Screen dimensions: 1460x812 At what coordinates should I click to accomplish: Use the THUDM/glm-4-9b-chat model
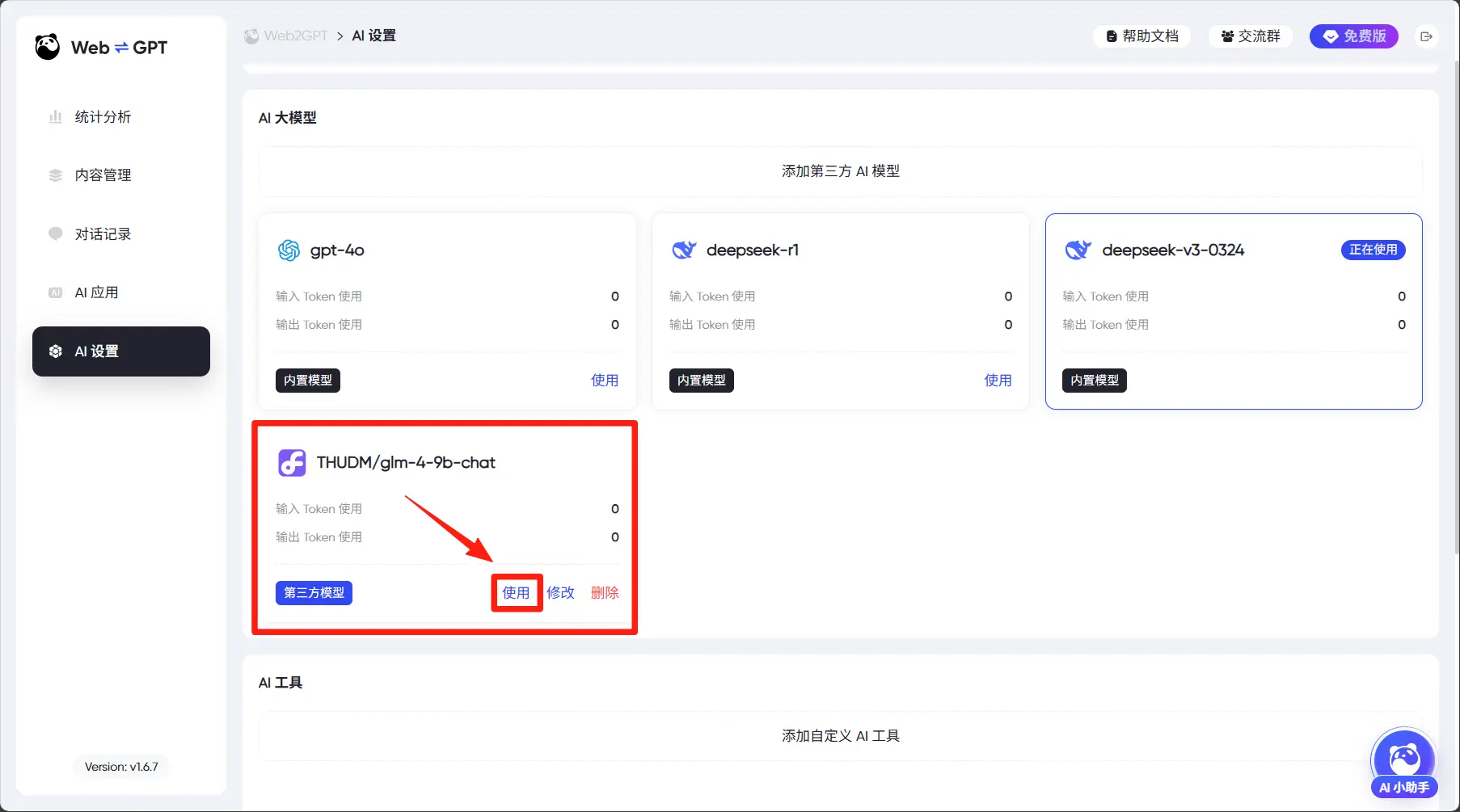point(516,593)
